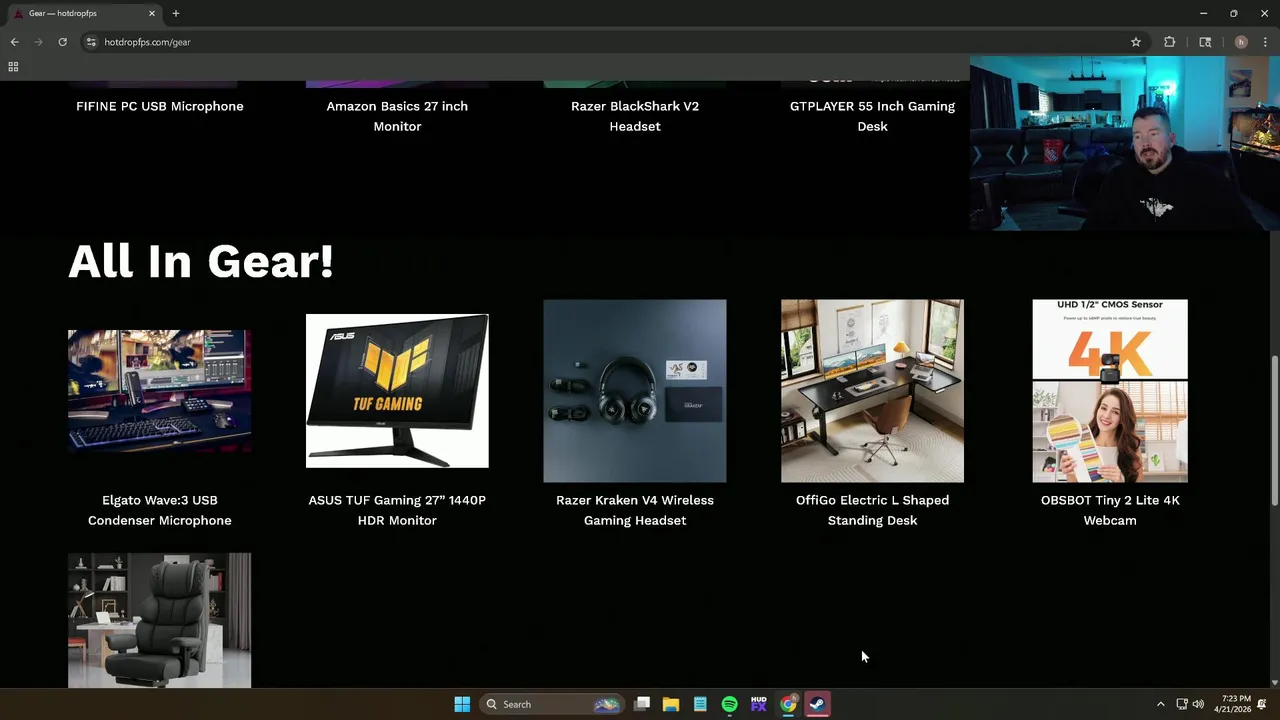The image size is (1280, 720).
Task: Bookmark this page with the star icon
Action: (x=1136, y=42)
